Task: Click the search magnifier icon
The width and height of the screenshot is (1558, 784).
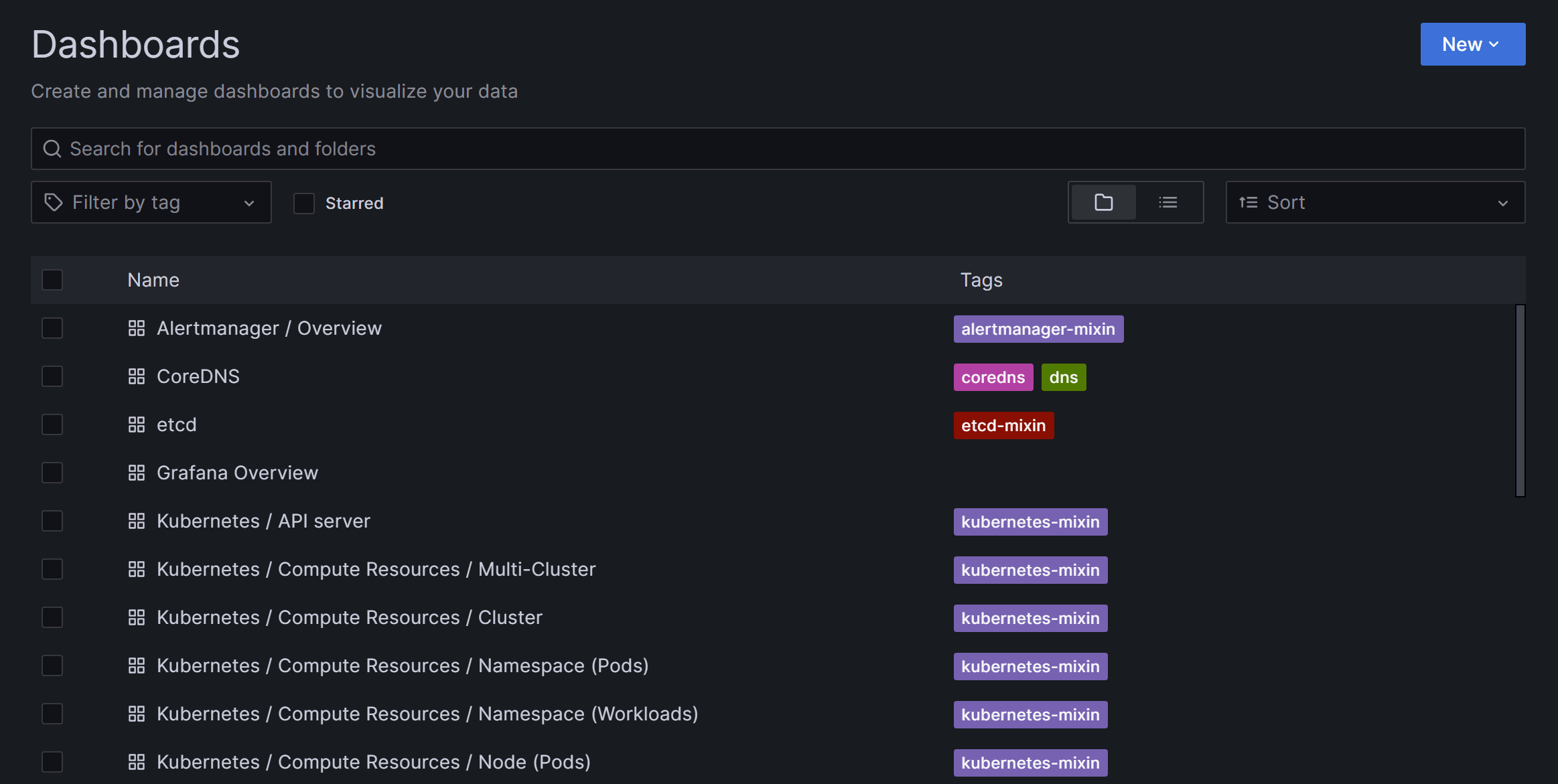Action: point(52,149)
